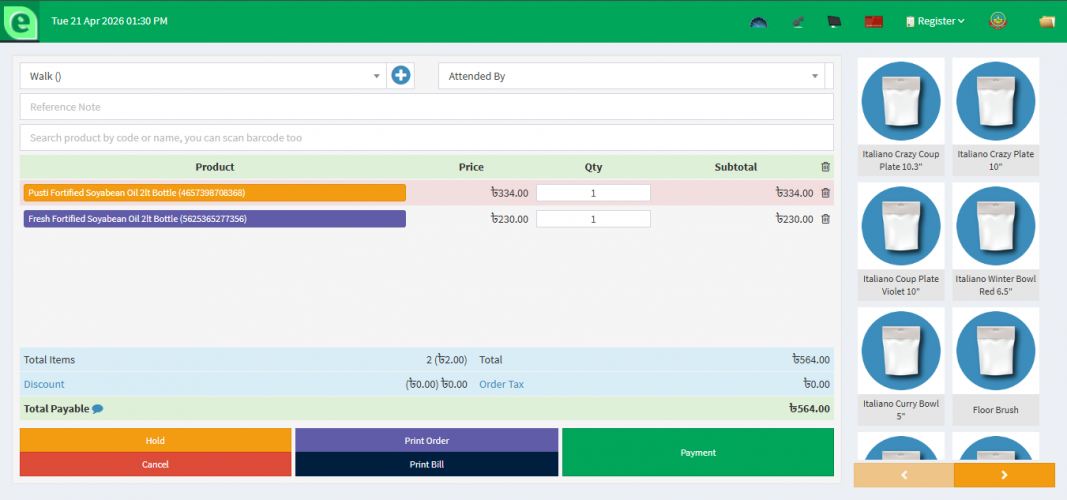
Task: Click the round emblem badge icon in header
Action: 998,21
